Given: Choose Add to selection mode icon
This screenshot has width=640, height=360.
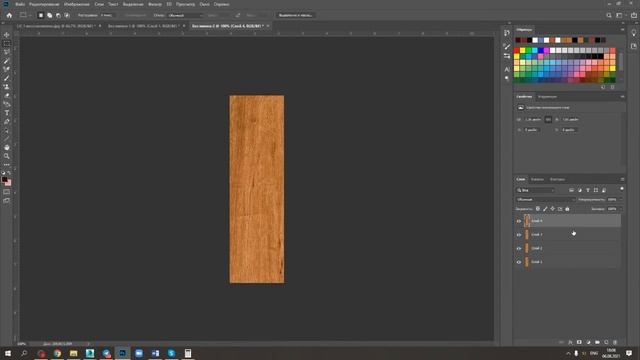Looking at the screenshot, I should (49, 15).
